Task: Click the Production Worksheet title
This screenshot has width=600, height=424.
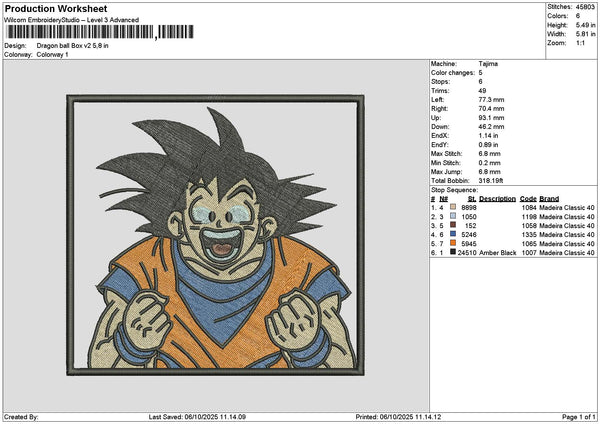Action: (x=56, y=9)
